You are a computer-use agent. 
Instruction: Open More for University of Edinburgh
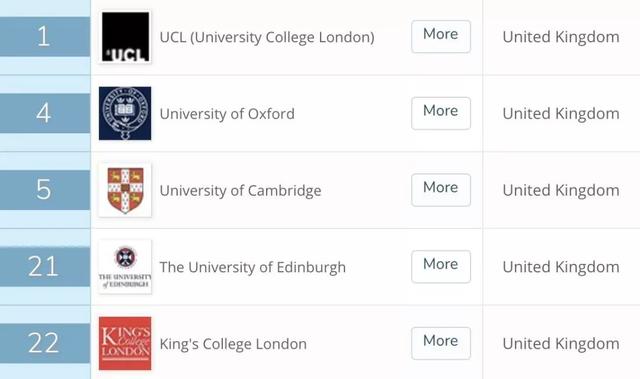(x=441, y=267)
